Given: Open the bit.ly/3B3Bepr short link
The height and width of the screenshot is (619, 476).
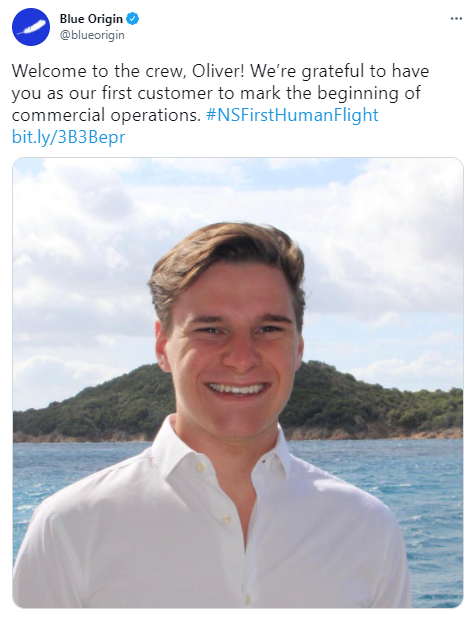Looking at the screenshot, I should click(69, 137).
